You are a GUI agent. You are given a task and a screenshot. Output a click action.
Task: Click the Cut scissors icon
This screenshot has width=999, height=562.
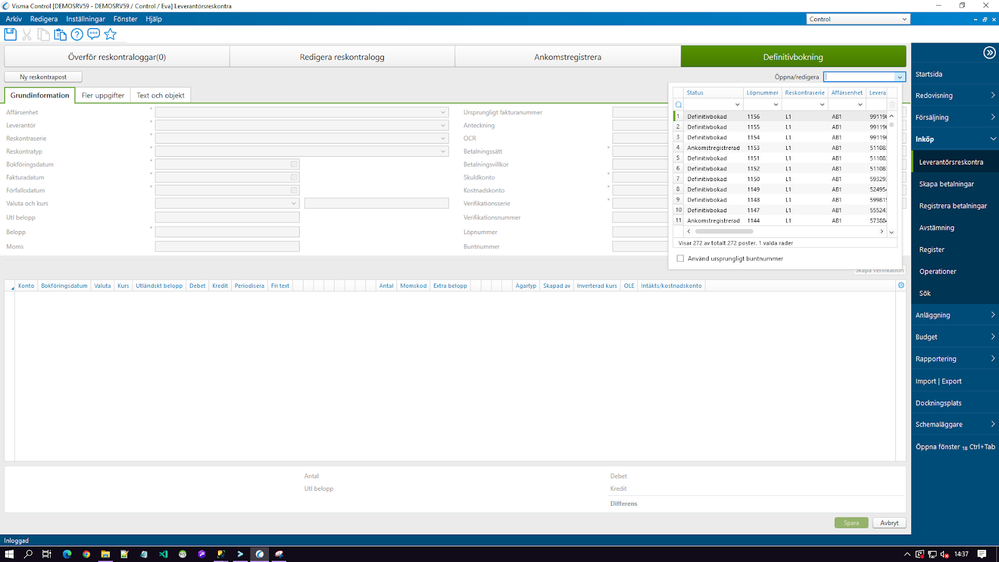[27, 34]
